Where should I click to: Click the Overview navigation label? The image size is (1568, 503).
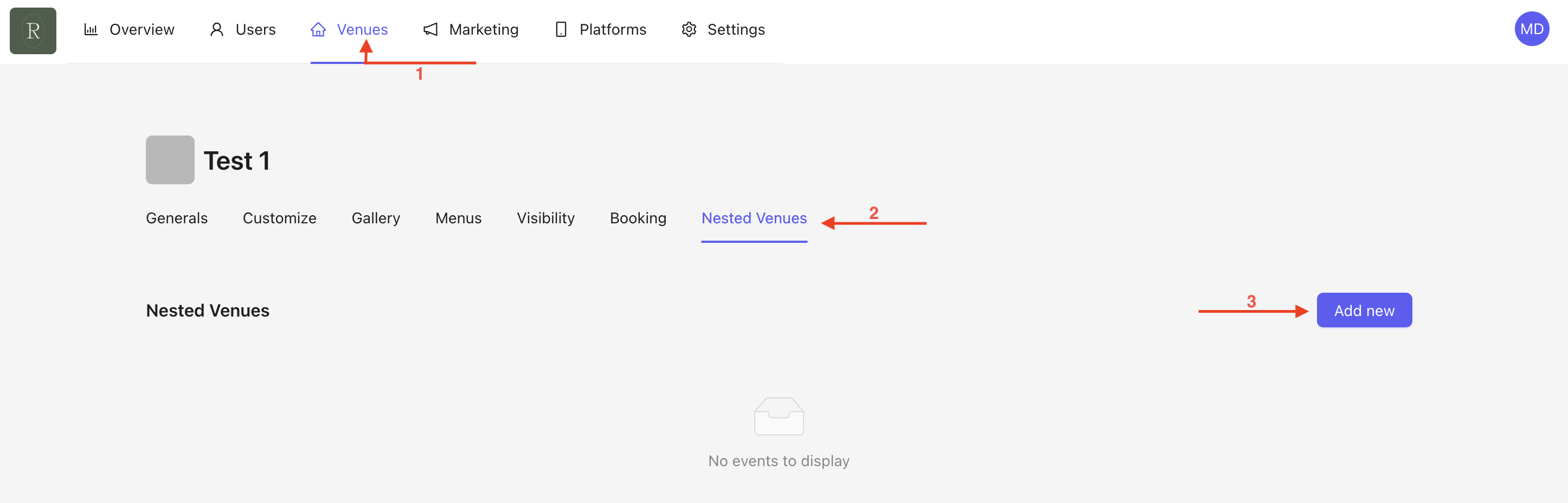141,29
